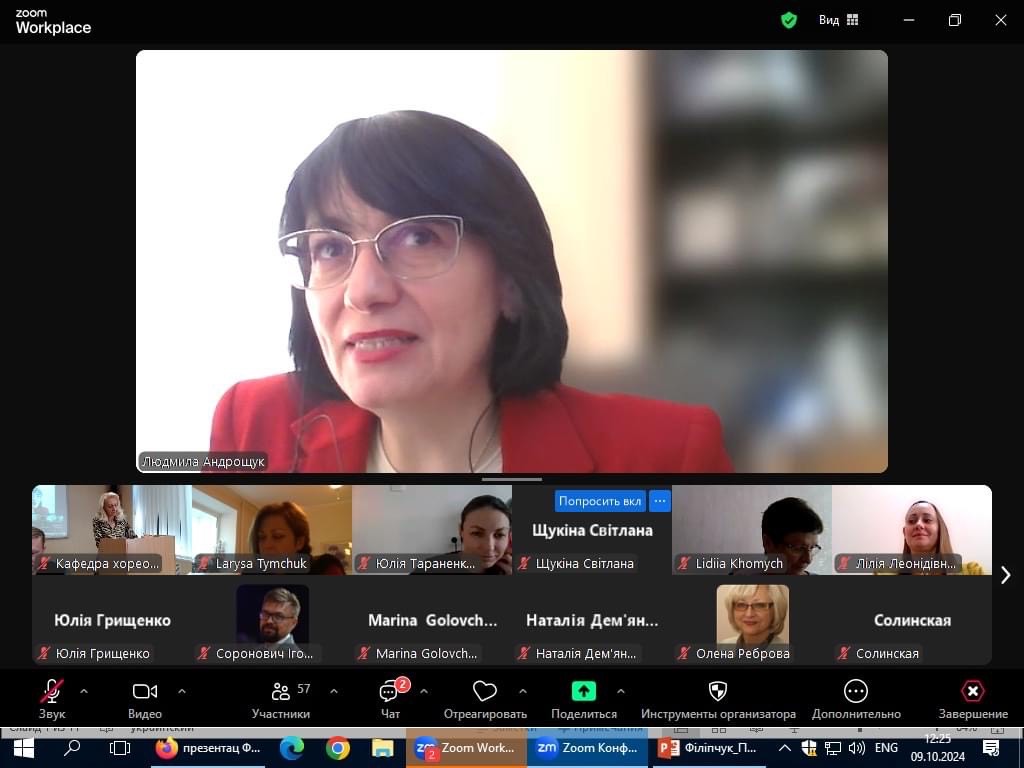Viewport: 1024px width, 768px height.
Task: Open the More options ellipsis icon
Action: [856, 691]
